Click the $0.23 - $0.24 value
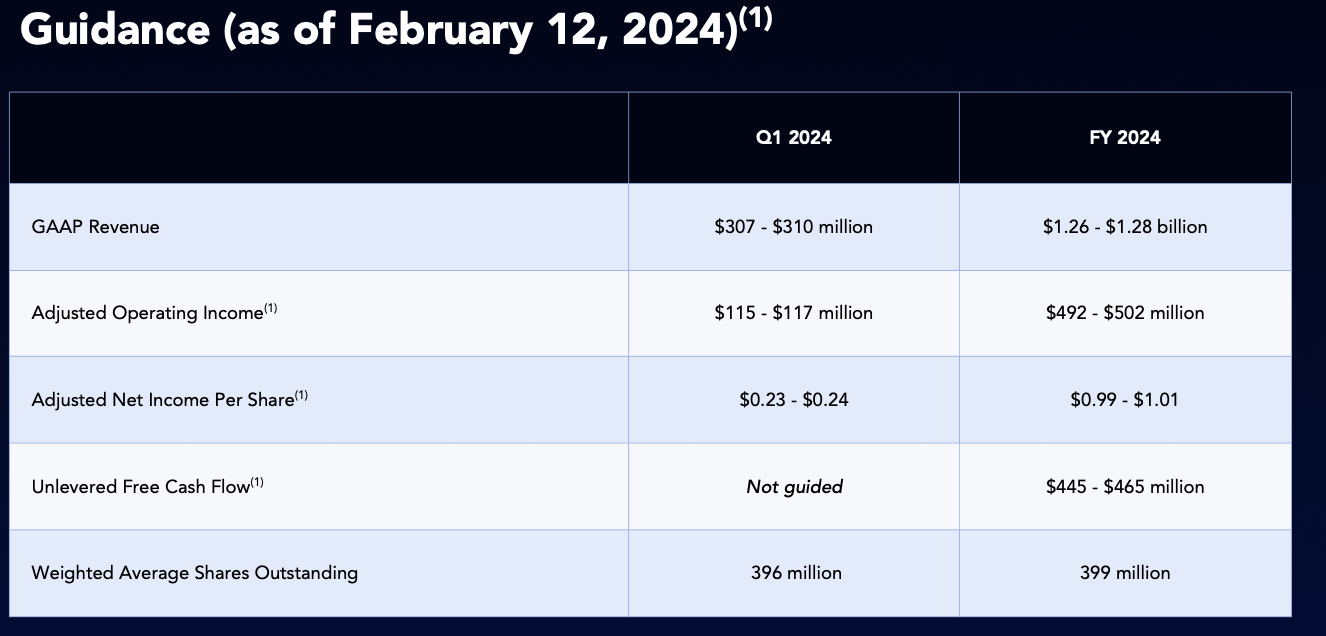 coord(794,400)
